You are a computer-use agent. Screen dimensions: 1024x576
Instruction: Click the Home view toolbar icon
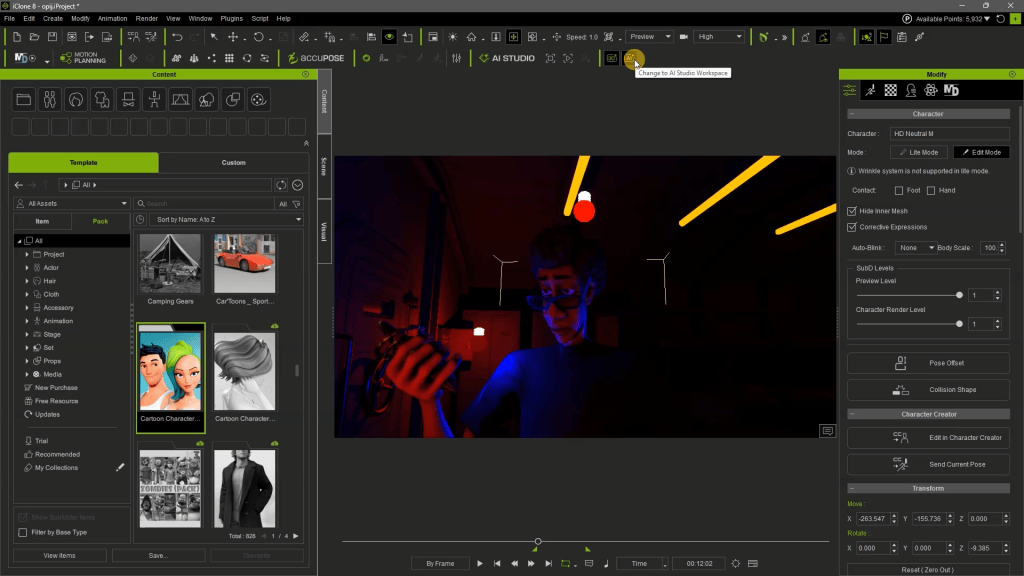click(471, 37)
